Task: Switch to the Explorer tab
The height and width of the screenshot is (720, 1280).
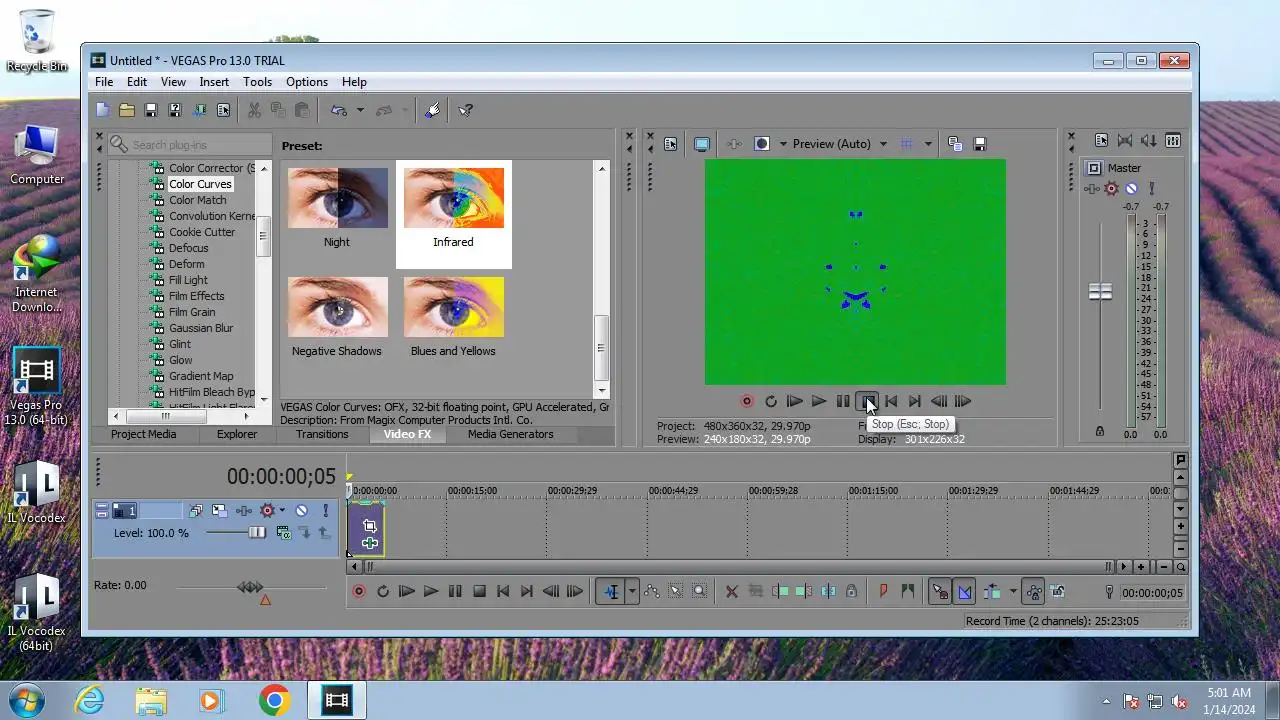Action: pyautogui.click(x=237, y=434)
